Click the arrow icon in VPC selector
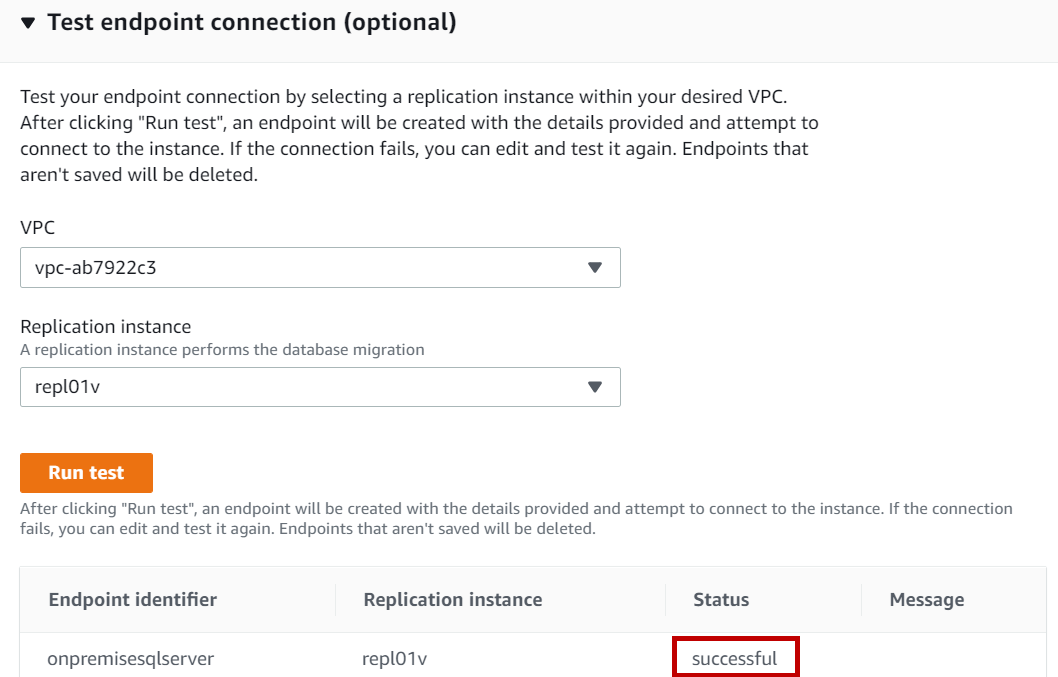 [595, 268]
